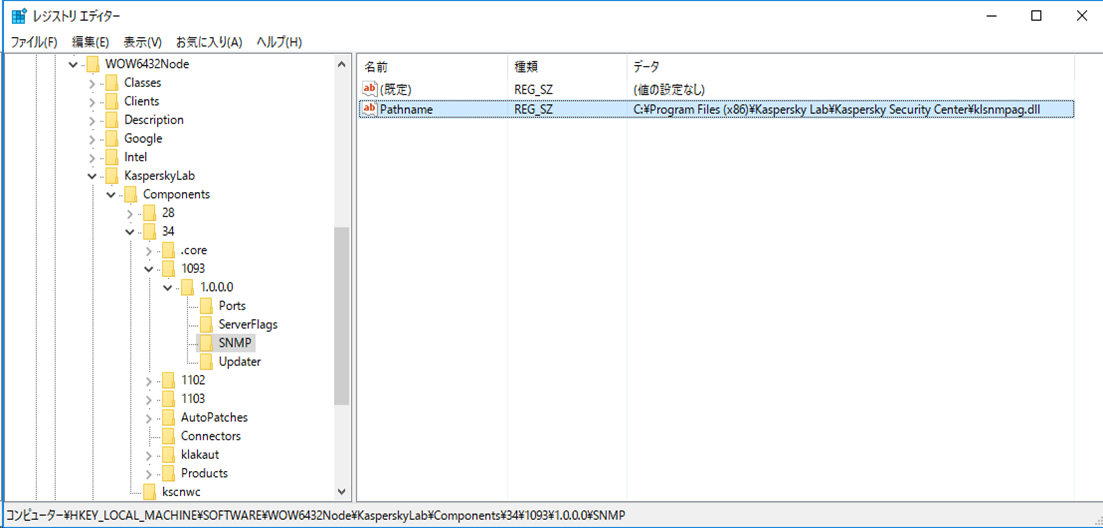The width and height of the screenshot is (1103, 528).
Task: Click the Ports folder icon
Action: click(x=206, y=306)
